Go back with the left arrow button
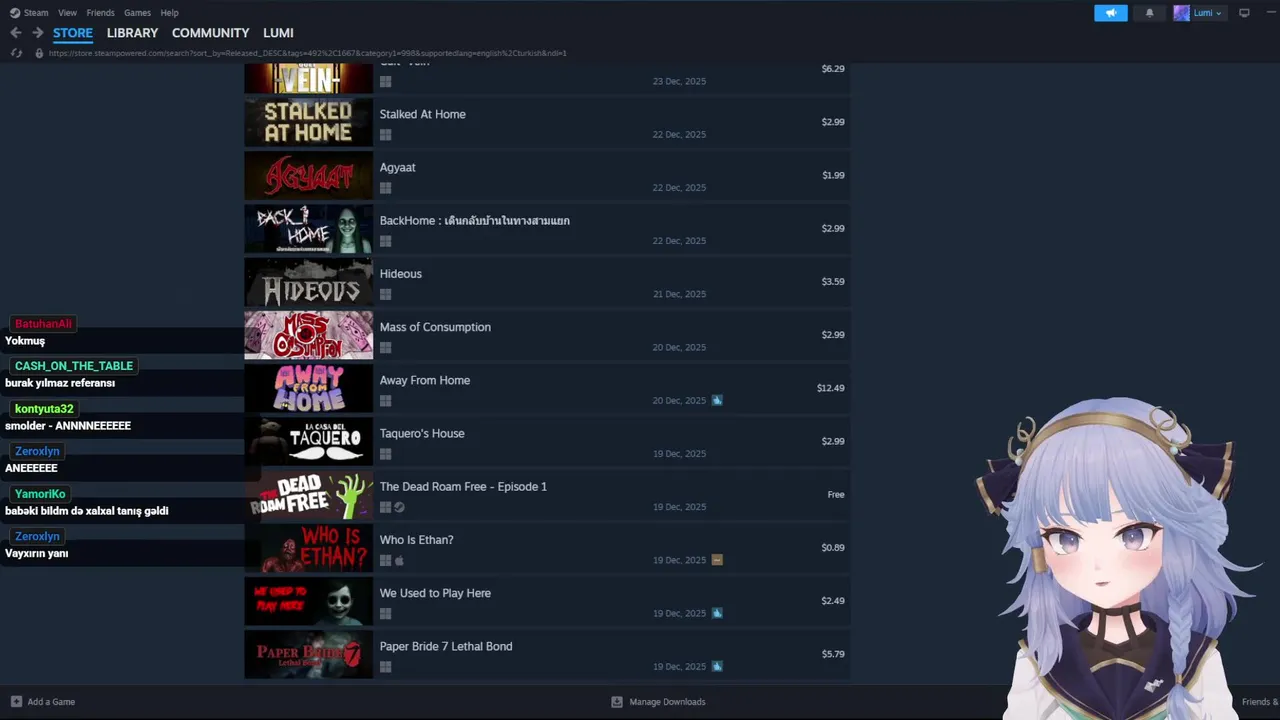The image size is (1280, 720). (16, 33)
